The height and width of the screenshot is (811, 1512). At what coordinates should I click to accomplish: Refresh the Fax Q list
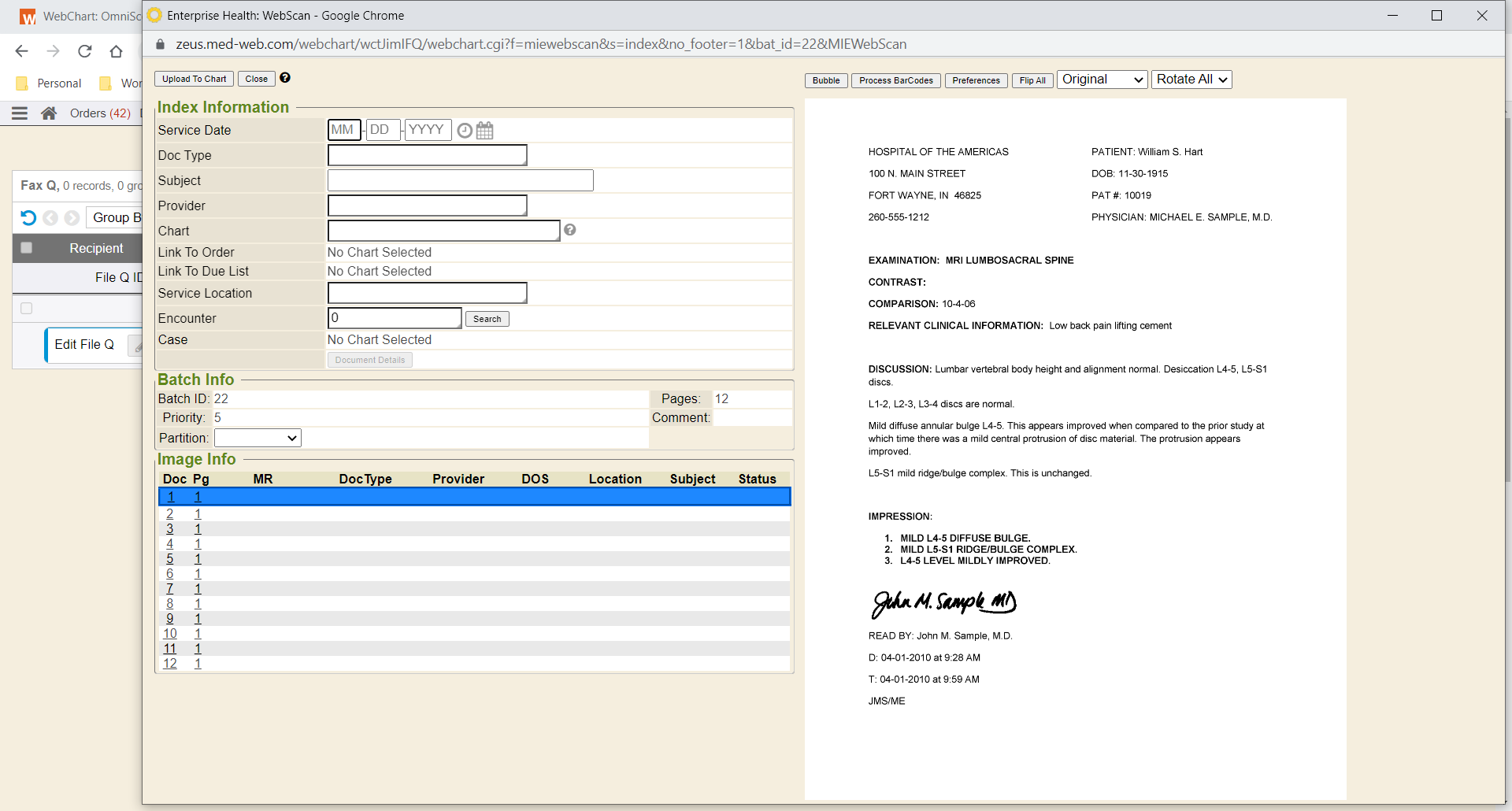[x=28, y=217]
